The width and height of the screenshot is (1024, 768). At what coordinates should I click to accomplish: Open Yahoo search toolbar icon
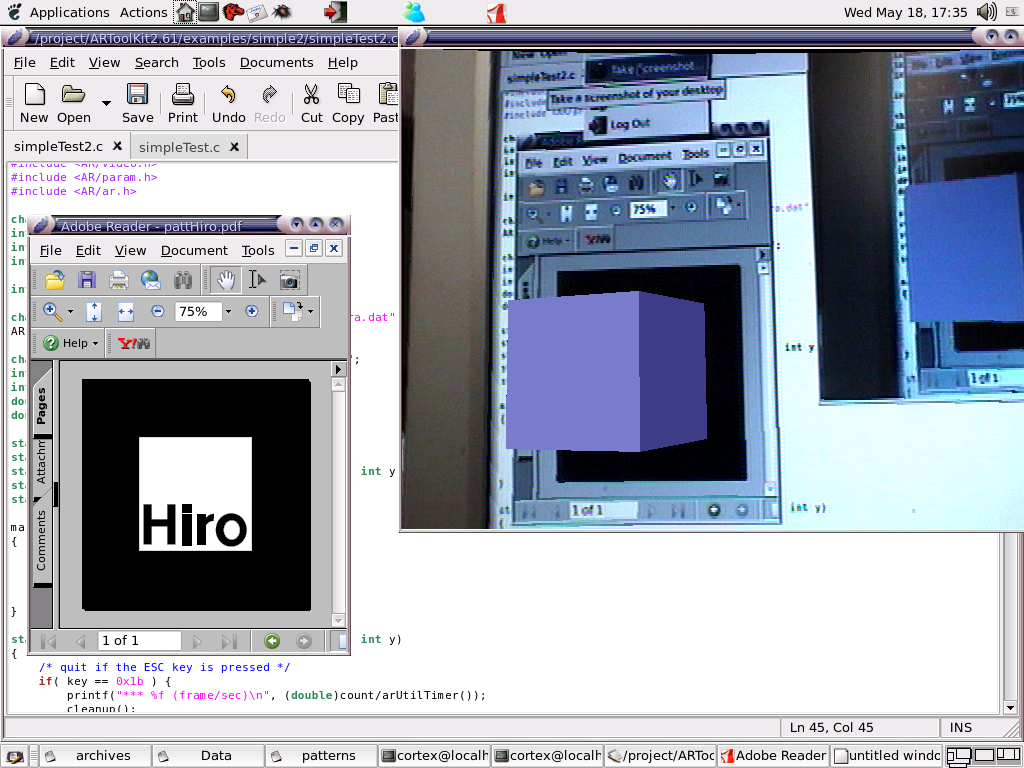tap(134, 343)
